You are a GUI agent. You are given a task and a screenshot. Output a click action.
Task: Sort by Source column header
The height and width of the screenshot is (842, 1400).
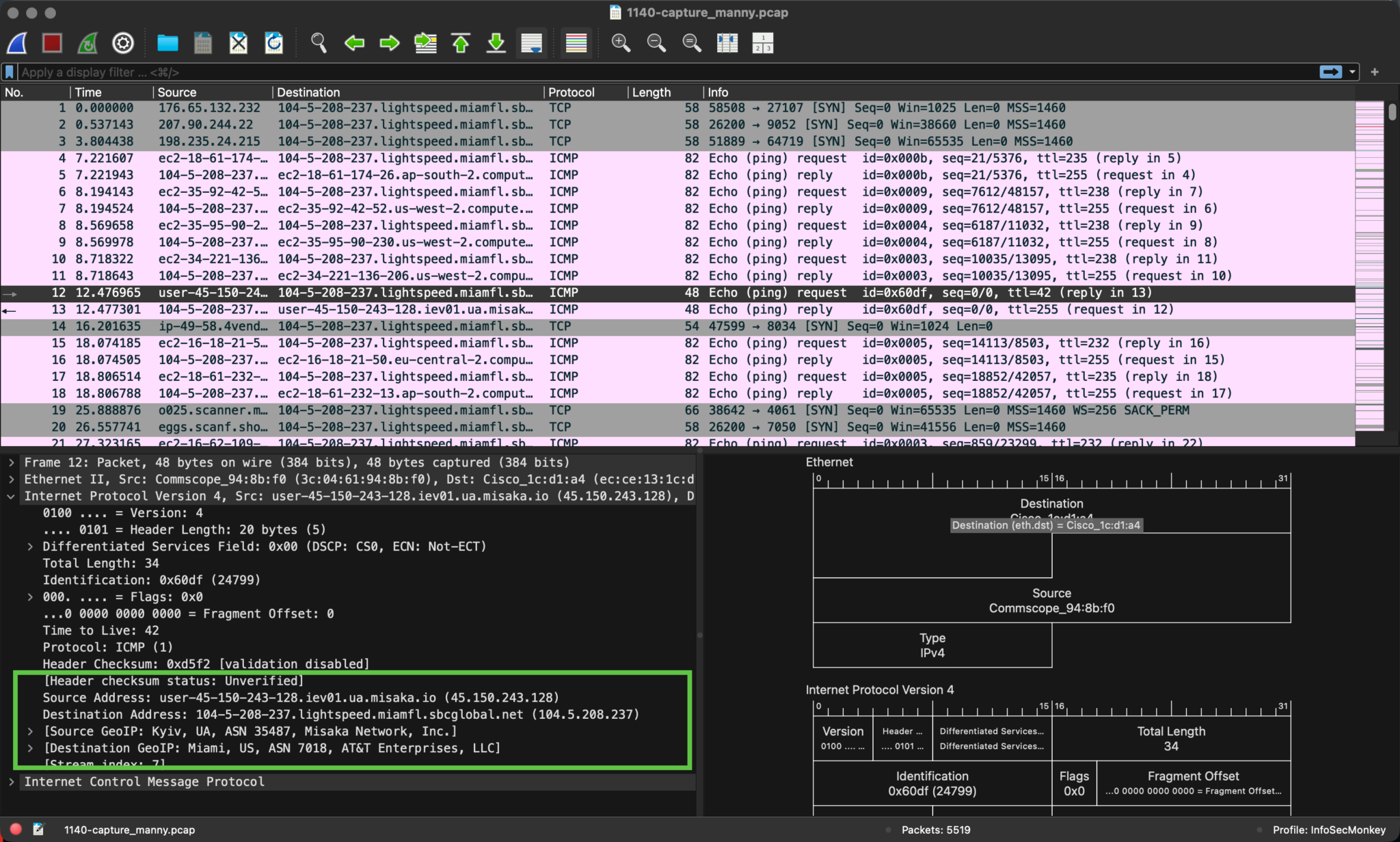[x=213, y=92]
